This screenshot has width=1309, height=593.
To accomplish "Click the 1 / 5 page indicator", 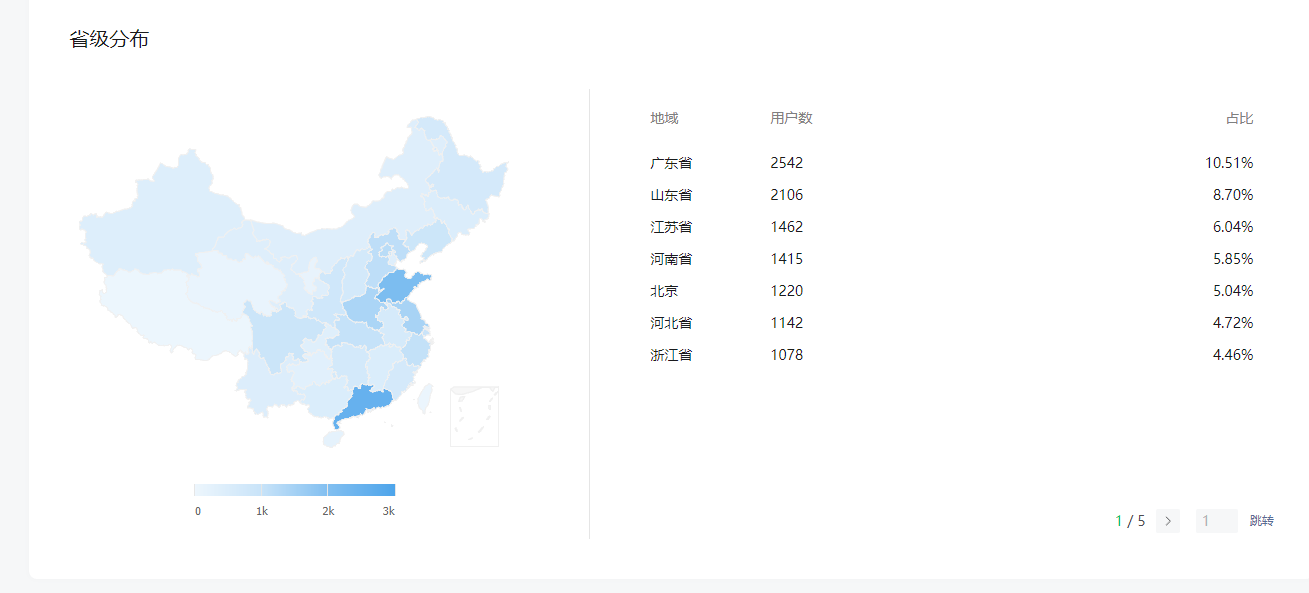I will point(1130,521).
